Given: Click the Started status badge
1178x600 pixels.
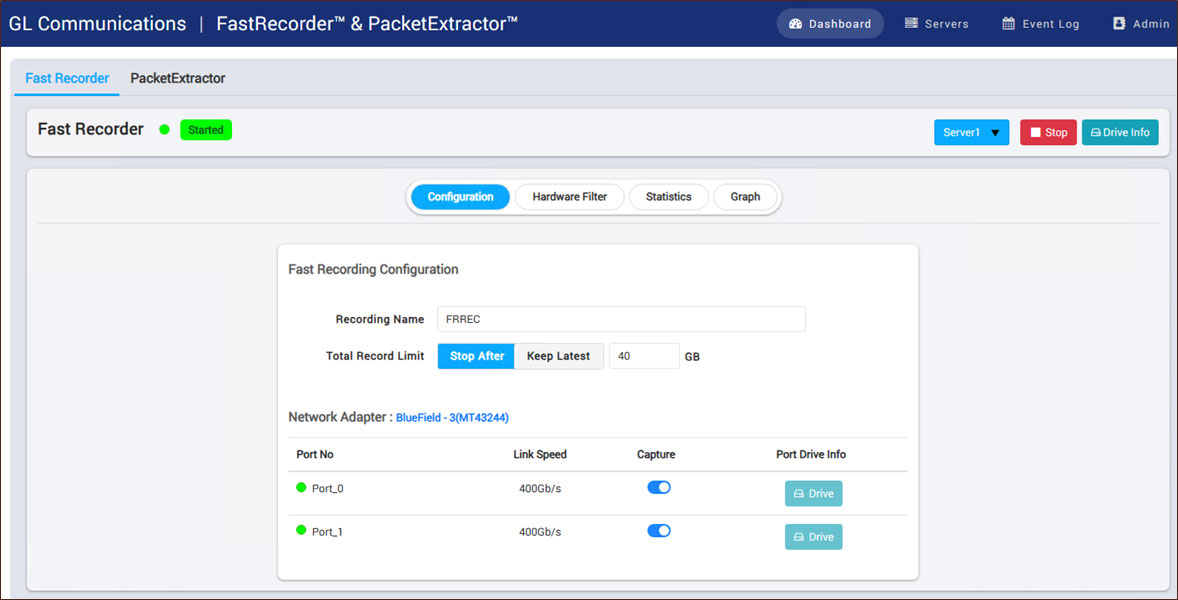Looking at the screenshot, I should click(x=206, y=130).
